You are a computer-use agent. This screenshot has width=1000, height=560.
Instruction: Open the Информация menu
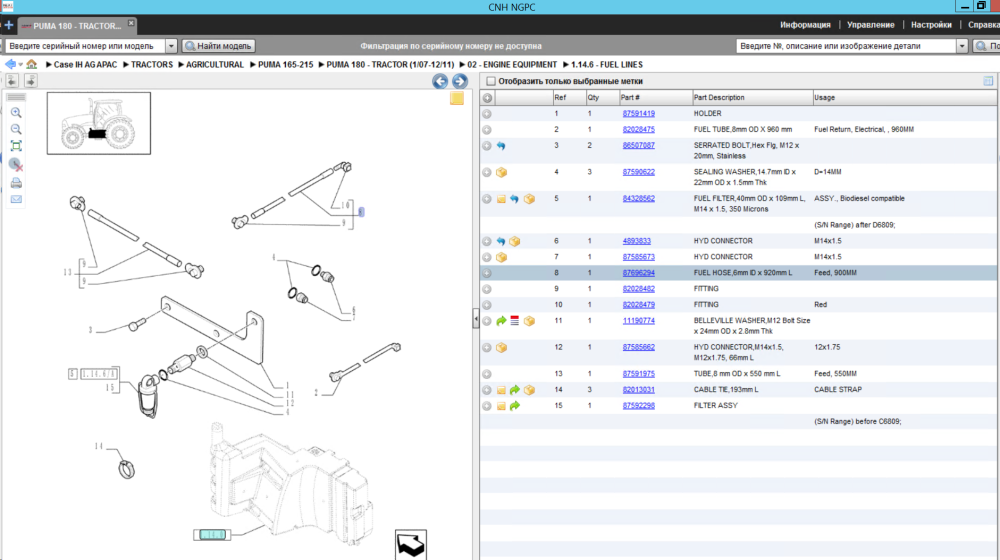(805, 25)
